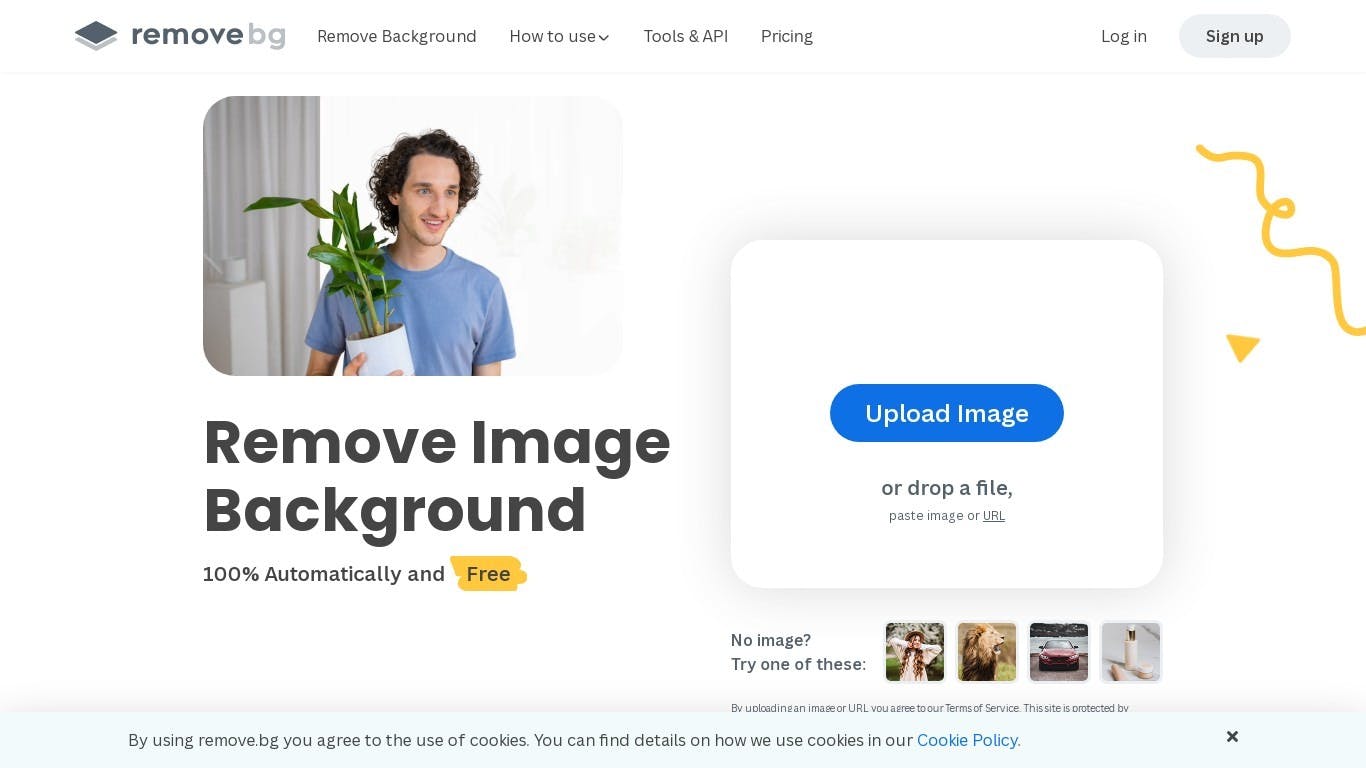This screenshot has height=768, width=1366.
Task: Click the remove.bg layered logo icon
Action: [96, 36]
